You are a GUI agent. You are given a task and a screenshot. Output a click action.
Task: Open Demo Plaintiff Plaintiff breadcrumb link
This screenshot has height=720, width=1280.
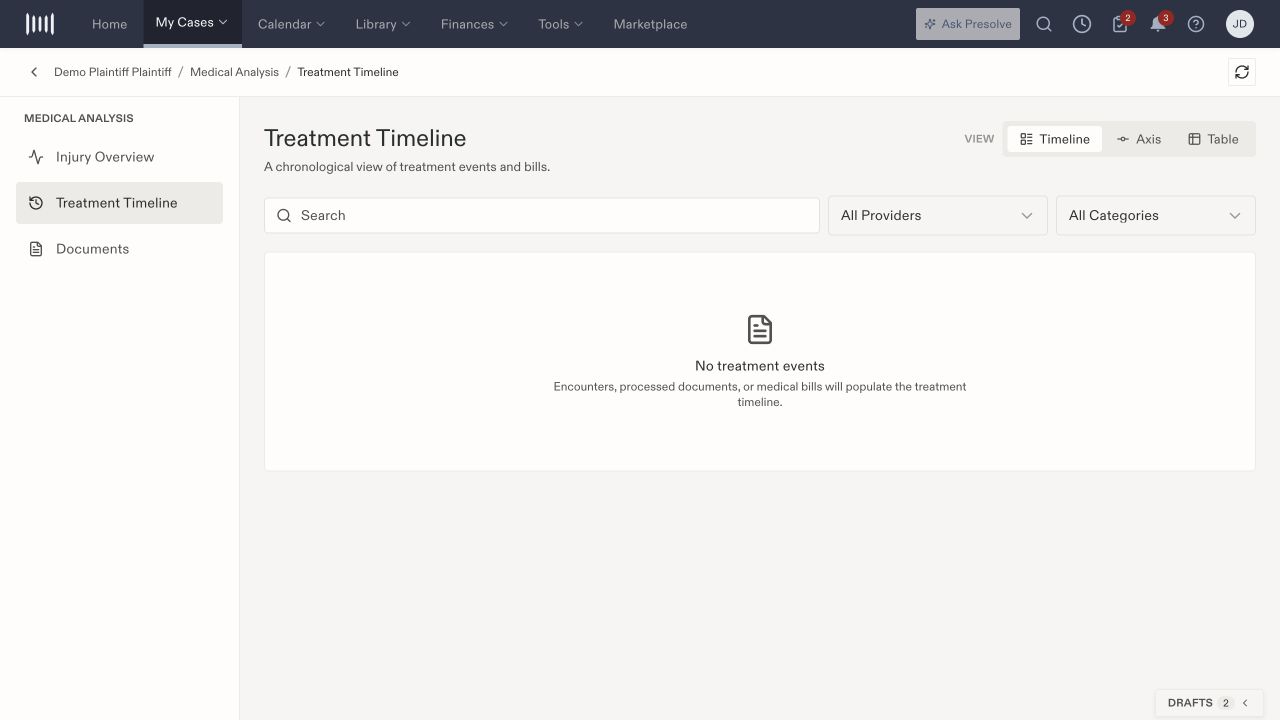113,72
